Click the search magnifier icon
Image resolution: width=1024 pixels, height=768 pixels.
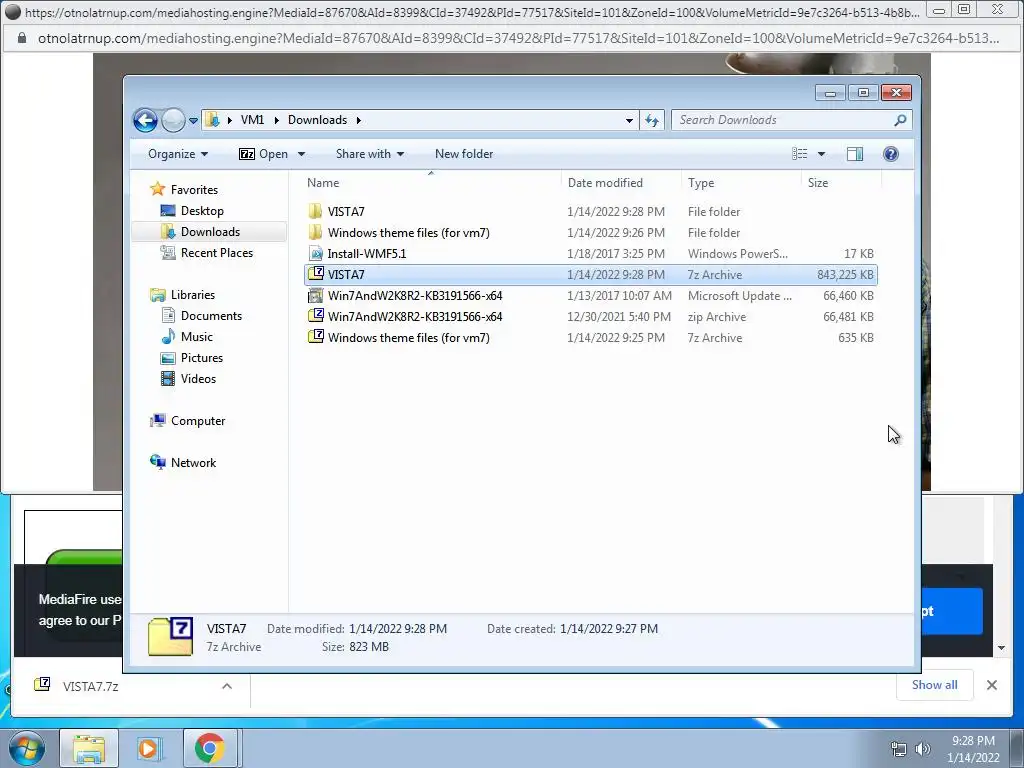tap(901, 120)
